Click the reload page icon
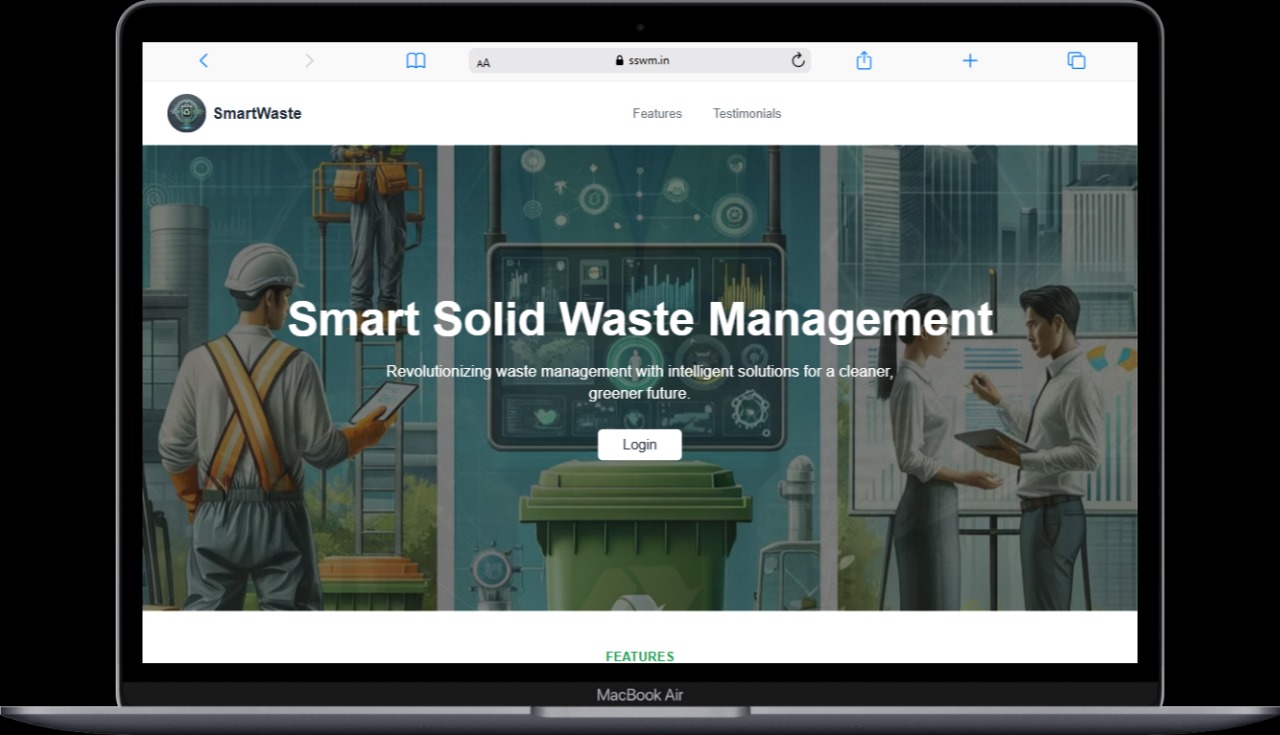 pos(797,60)
